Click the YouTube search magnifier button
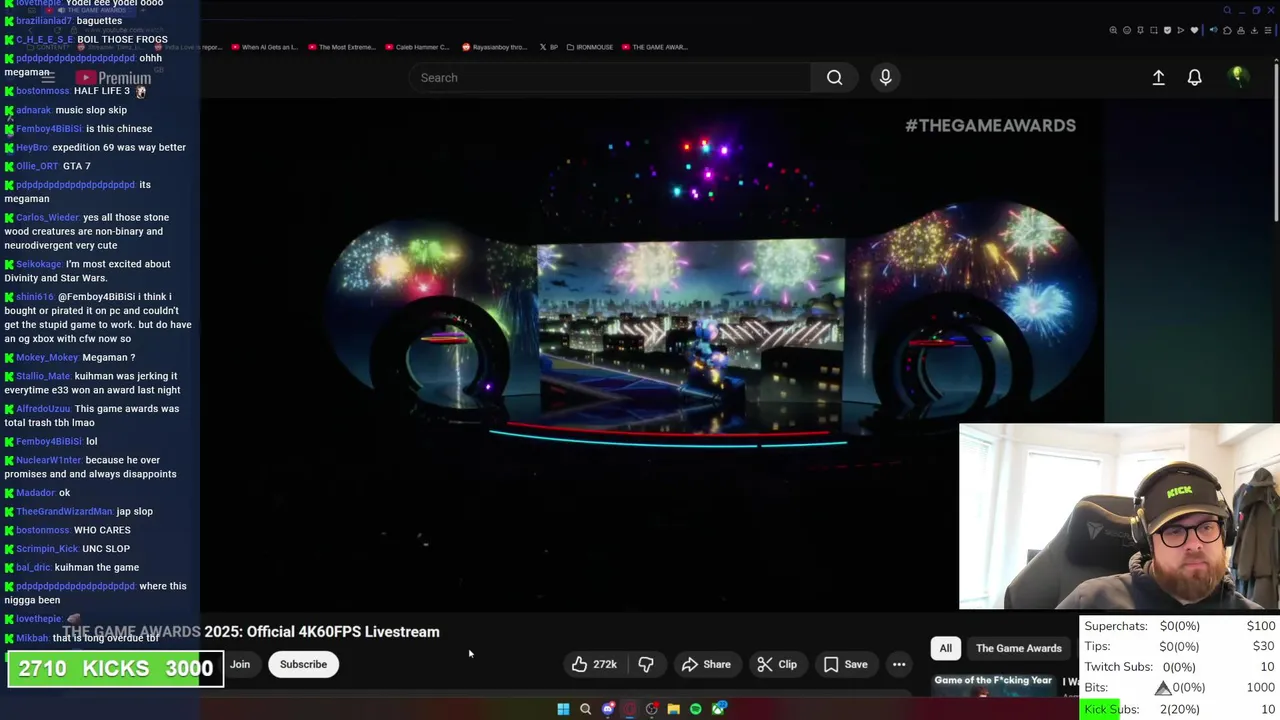This screenshot has height=720, width=1280. [x=834, y=77]
